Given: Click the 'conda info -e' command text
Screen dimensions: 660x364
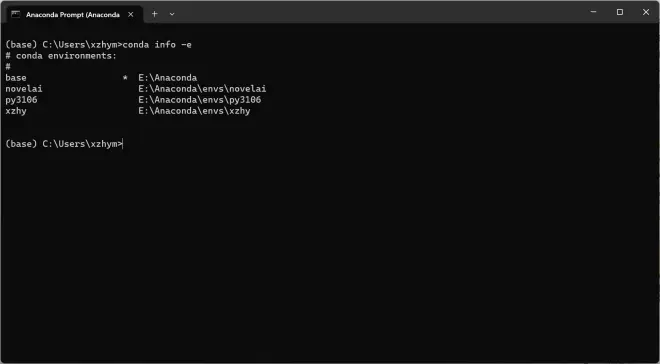Looking at the screenshot, I should [157, 45].
